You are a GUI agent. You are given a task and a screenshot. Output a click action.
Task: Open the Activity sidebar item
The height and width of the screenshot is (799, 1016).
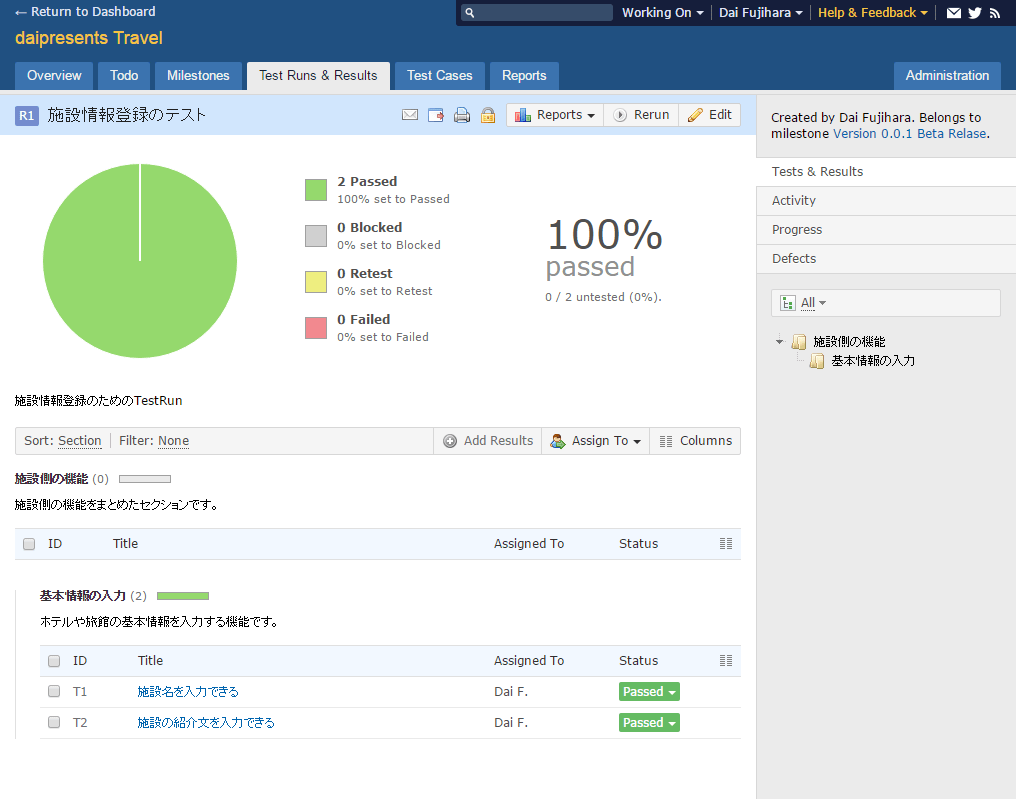pyautogui.click(x=794, y=201)
